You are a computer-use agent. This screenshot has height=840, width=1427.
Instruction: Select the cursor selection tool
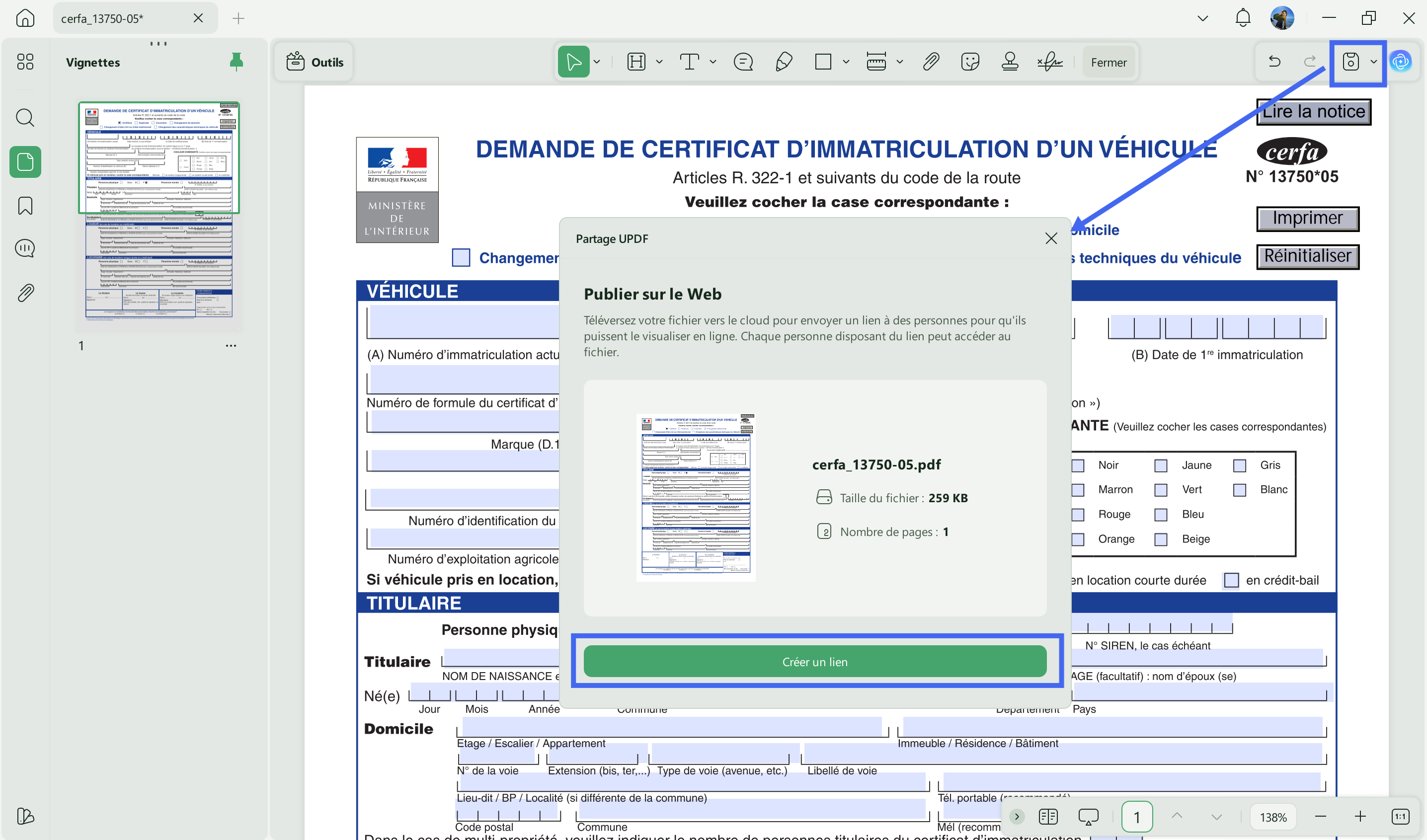(573, 62)
